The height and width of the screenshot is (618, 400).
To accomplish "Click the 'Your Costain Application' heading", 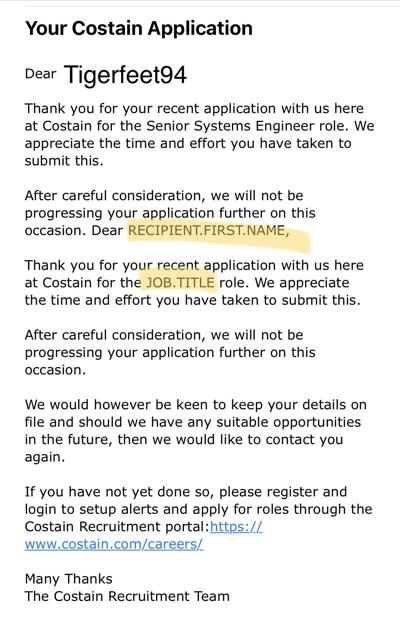I will [x=139, y=28].
